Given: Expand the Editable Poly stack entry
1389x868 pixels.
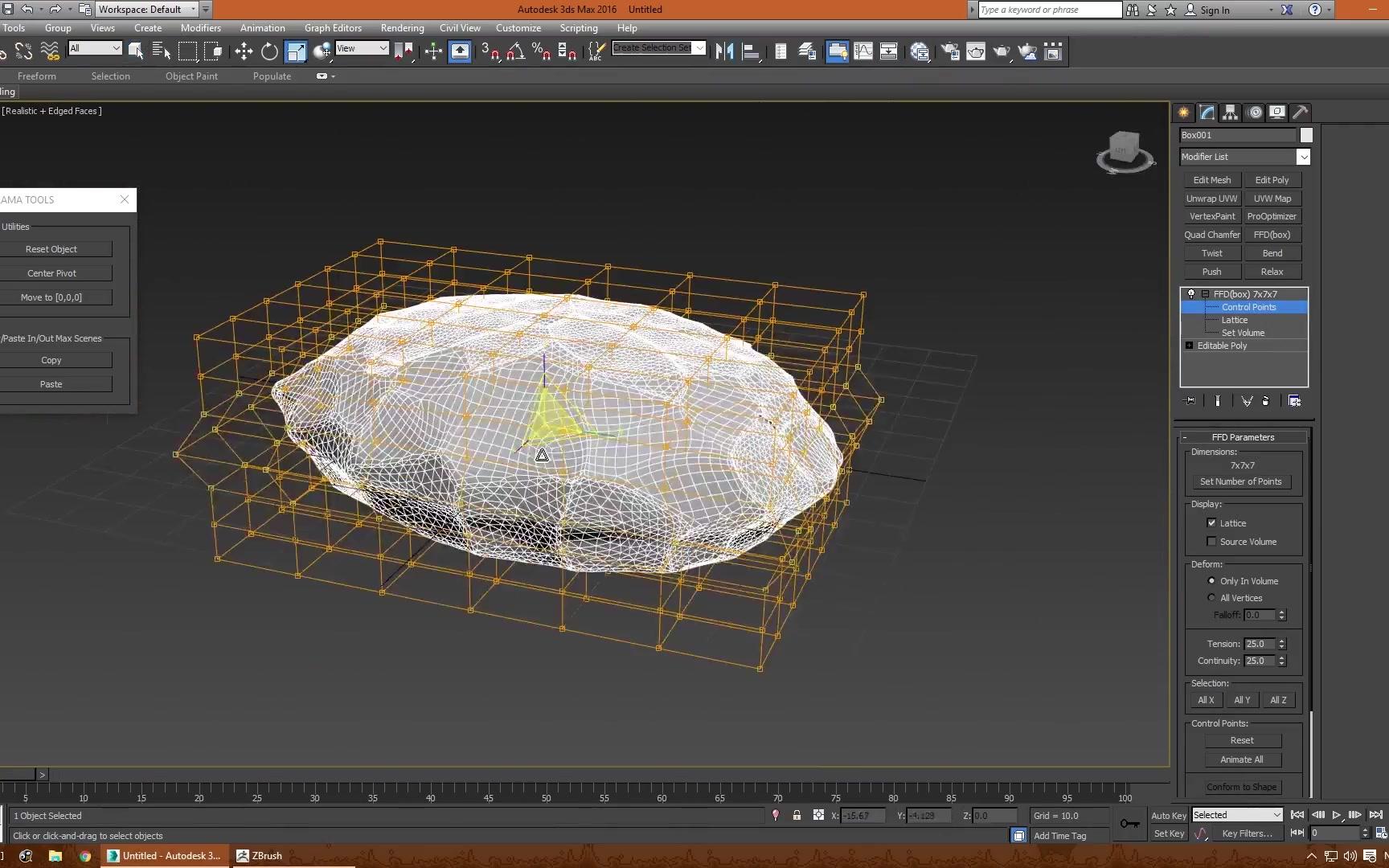Looking at the screenshot, I should pos(1189,346).
